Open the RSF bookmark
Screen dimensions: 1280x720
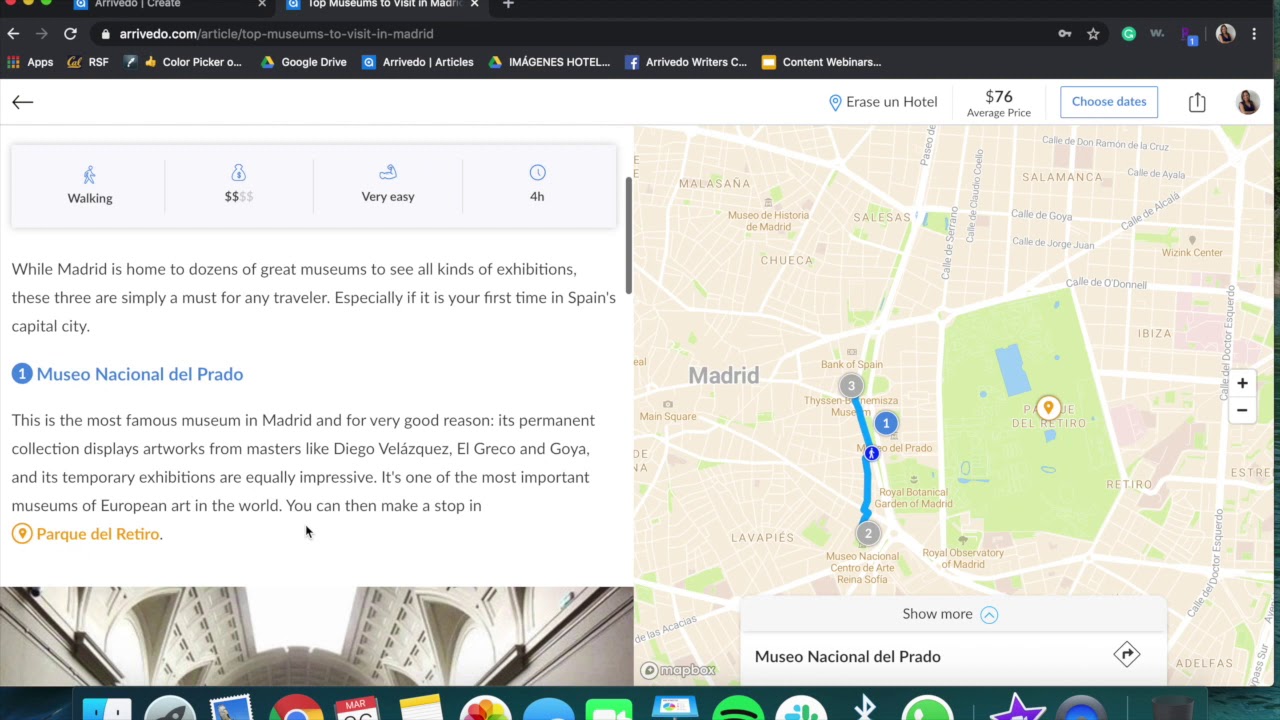87,62
